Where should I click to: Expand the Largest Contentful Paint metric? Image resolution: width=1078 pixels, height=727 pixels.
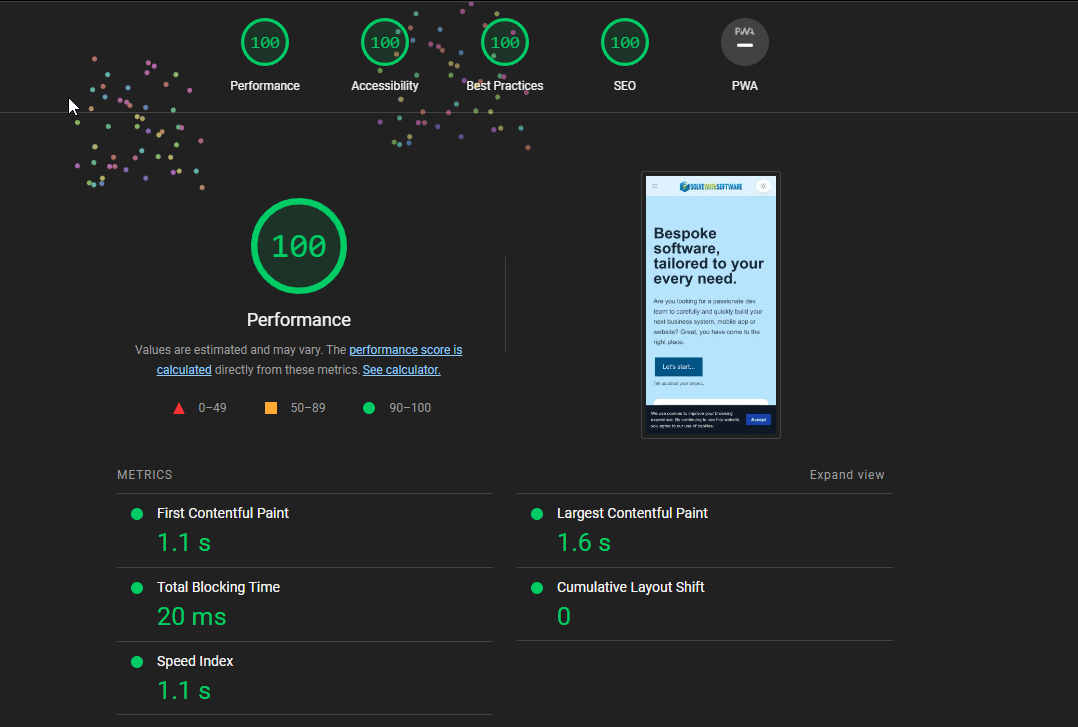coord(632,513)
